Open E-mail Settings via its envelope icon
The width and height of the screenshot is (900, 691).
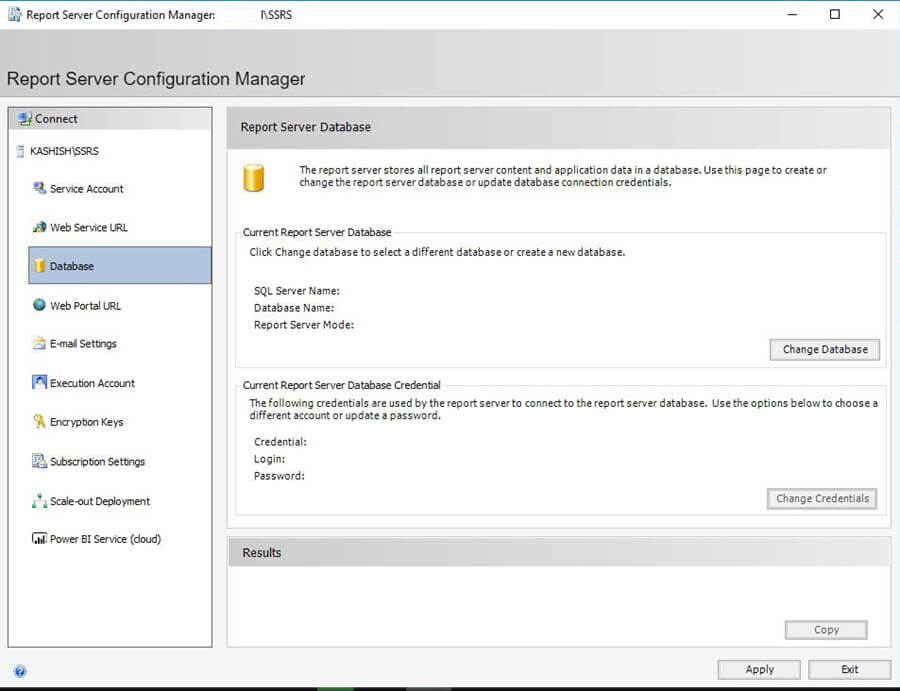(x=38, y=344)
